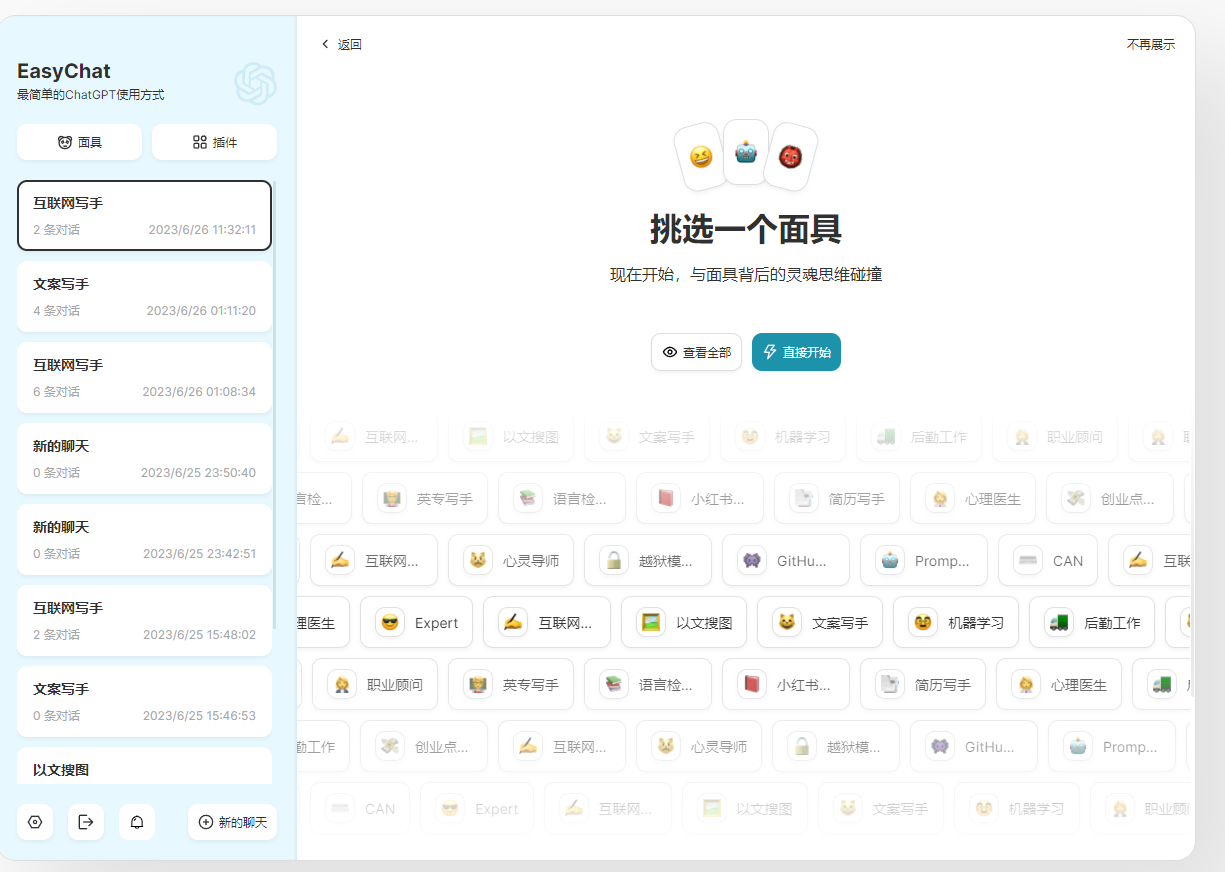Open the 面具 masks tab
This screenshot has height=872, width=1225.
tap(79, 142)
